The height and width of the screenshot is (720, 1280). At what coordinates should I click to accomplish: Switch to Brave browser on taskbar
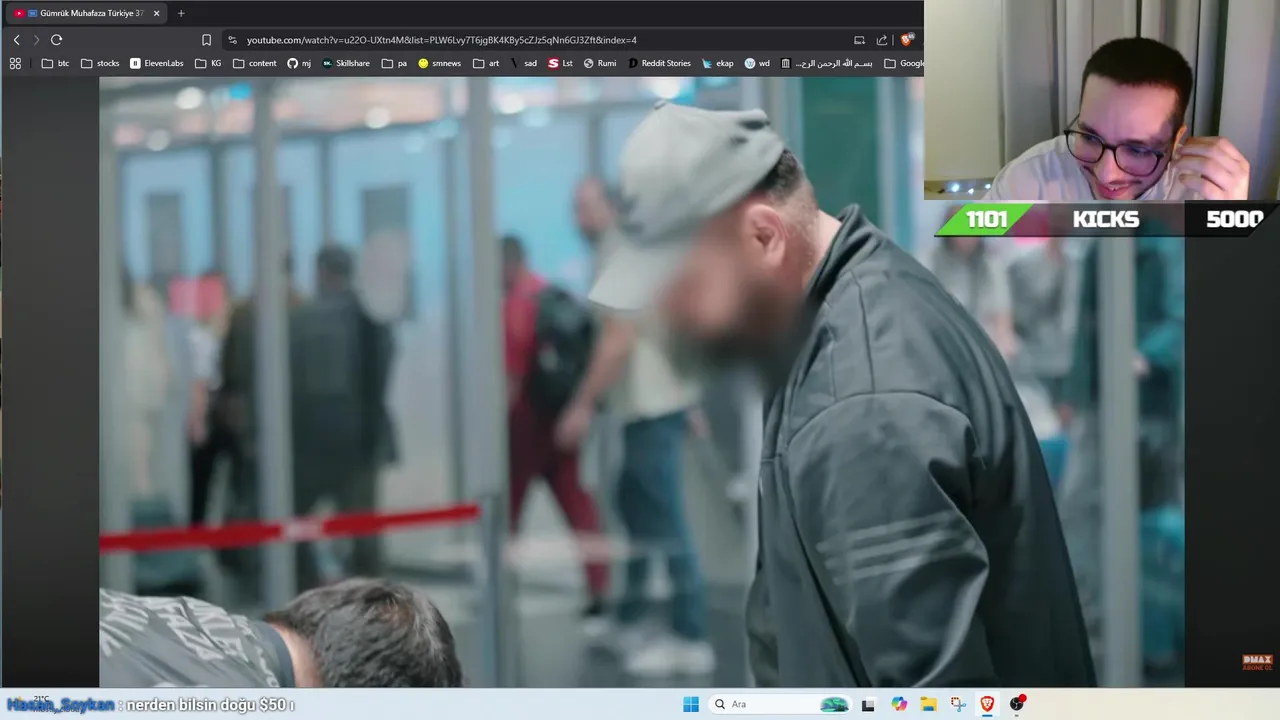click(x=987, y=704)
